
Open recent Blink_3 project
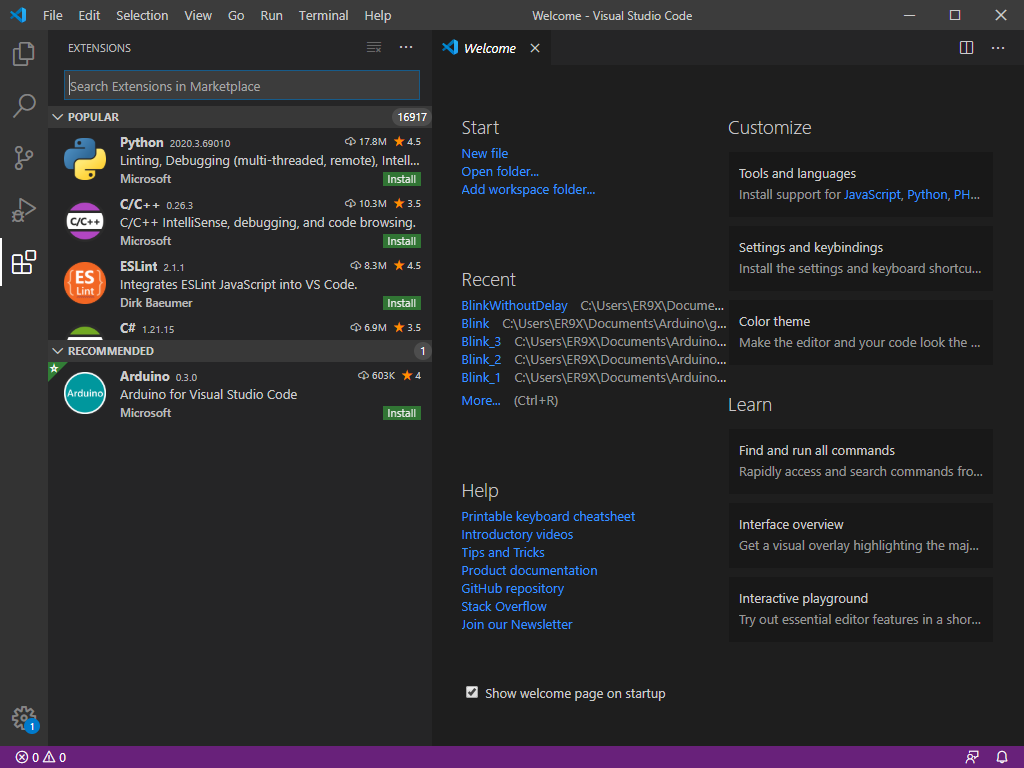pyautogui.click(x=481, y=342)
